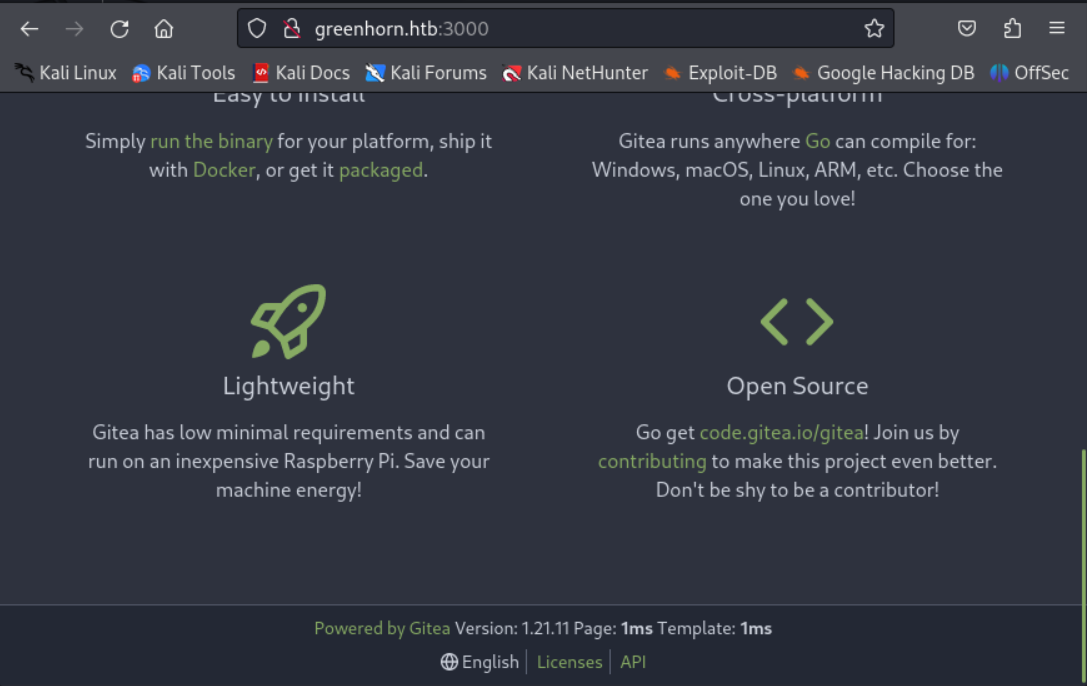Click the code.gitea.io/gitea link

coord(781,433)
